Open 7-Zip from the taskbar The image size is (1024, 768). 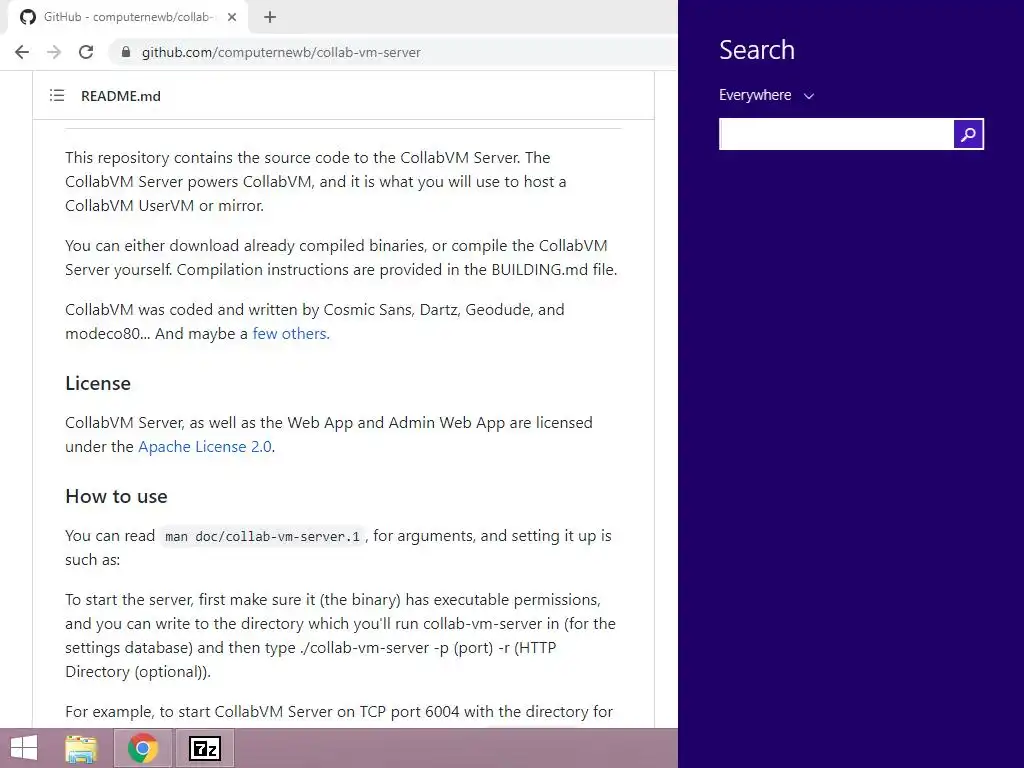tap(204, 748)
